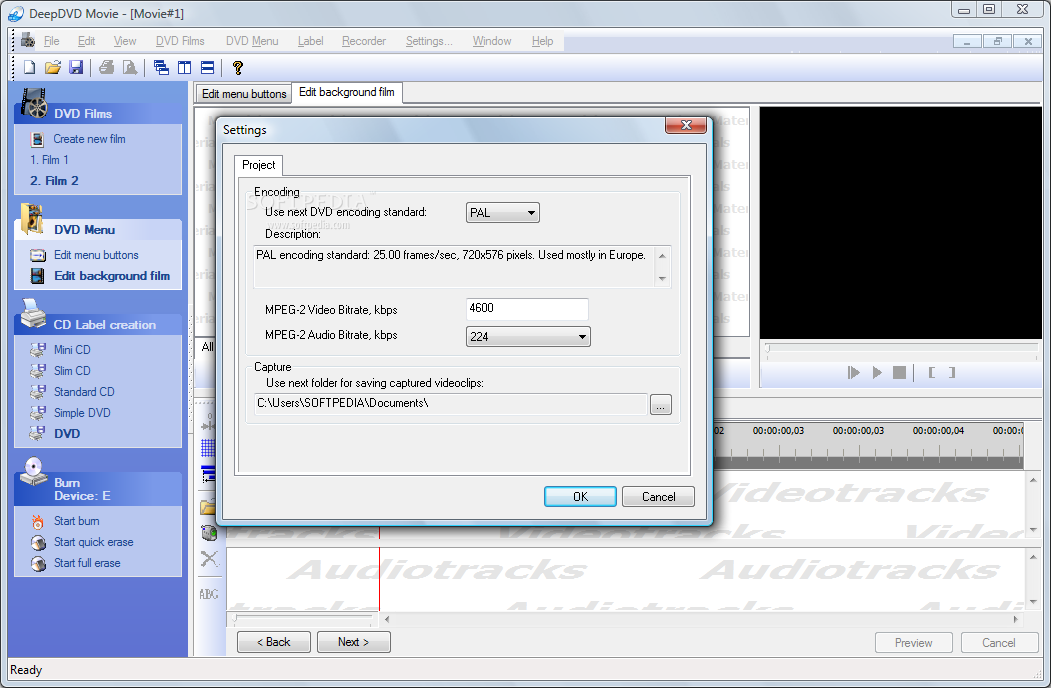Click the Edit background film filmstrip icon
The height and width of the screenshot is (688, 1051).
tap(38, 276)
